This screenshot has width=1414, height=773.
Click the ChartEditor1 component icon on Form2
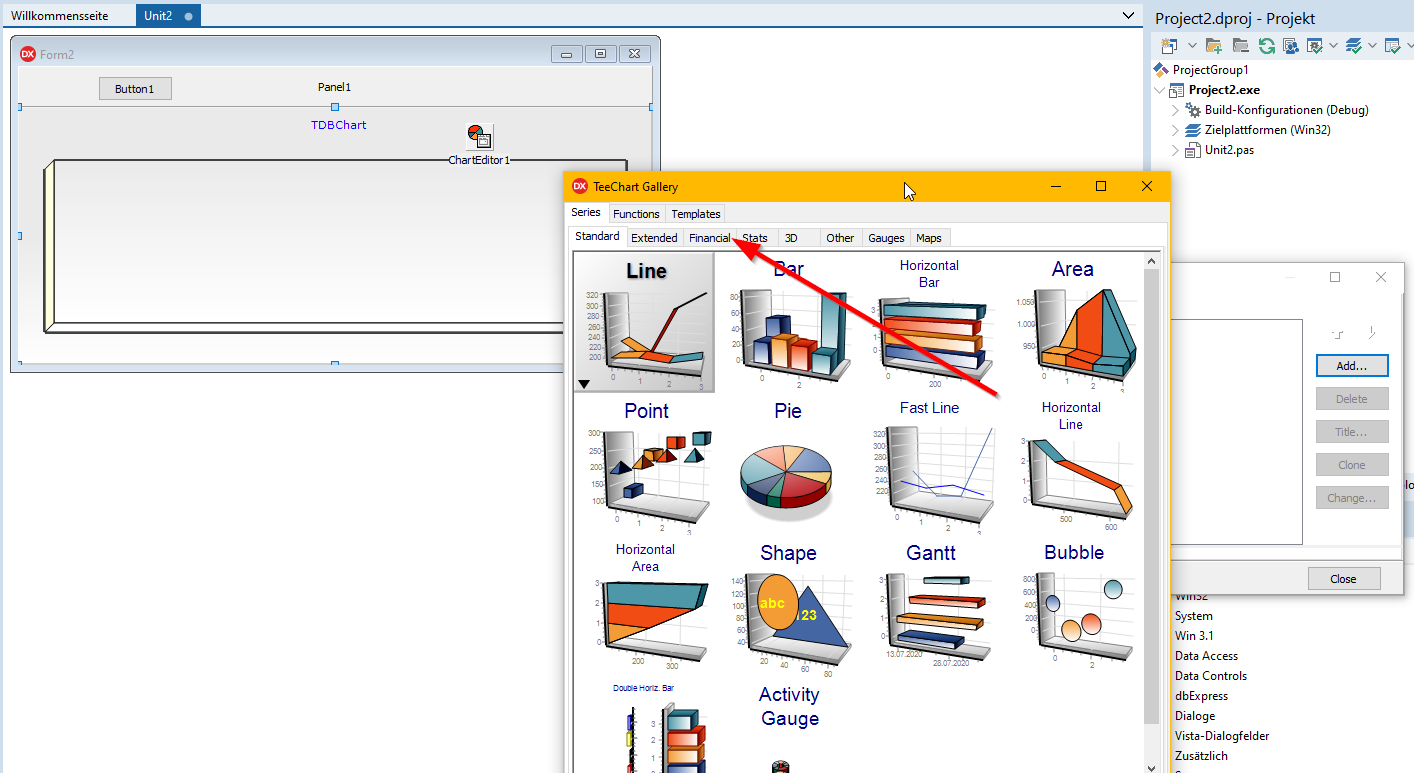coord(479,137)
